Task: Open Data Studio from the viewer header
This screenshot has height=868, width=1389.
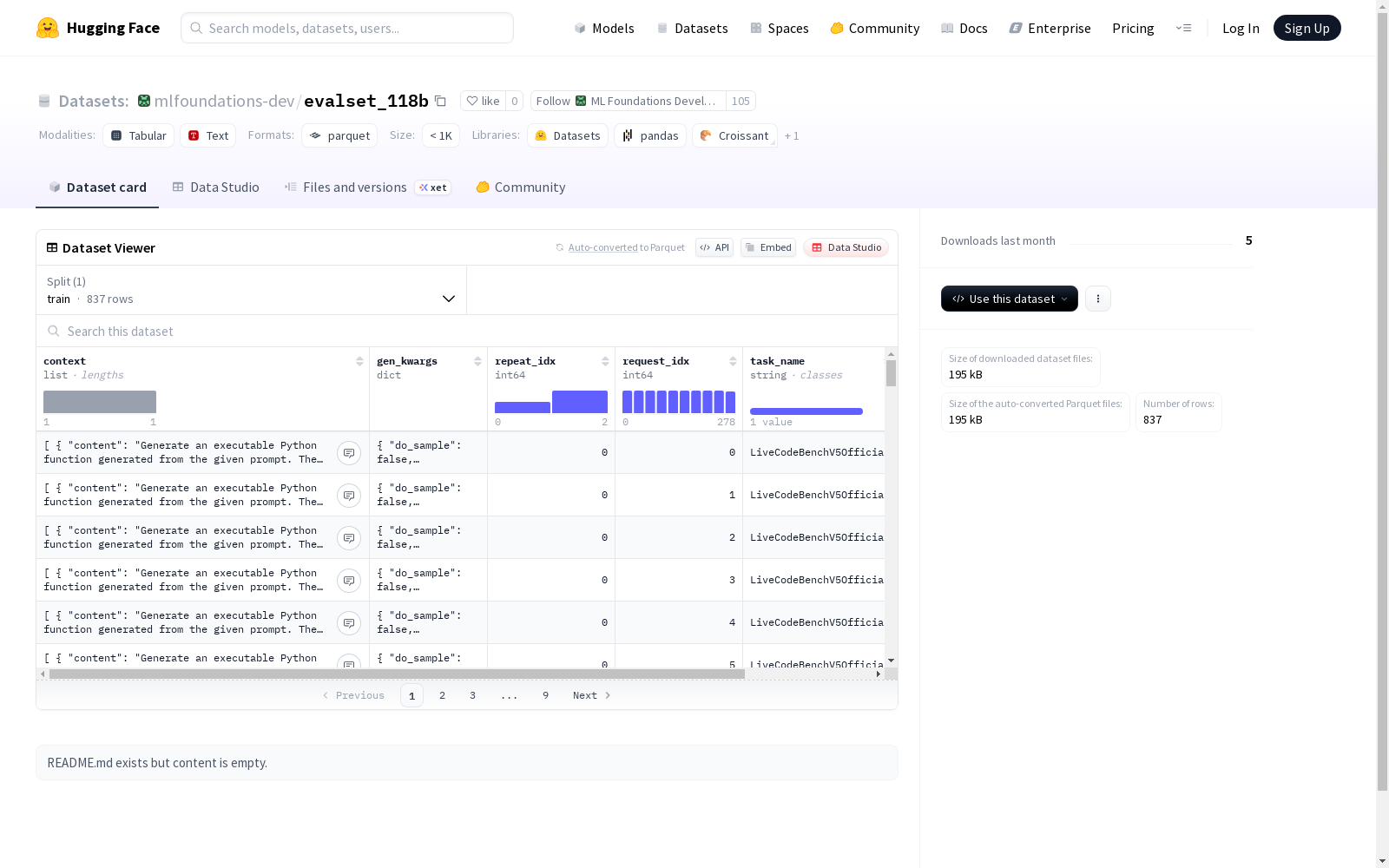Action: pyautogui.click(x=846, y=247)
